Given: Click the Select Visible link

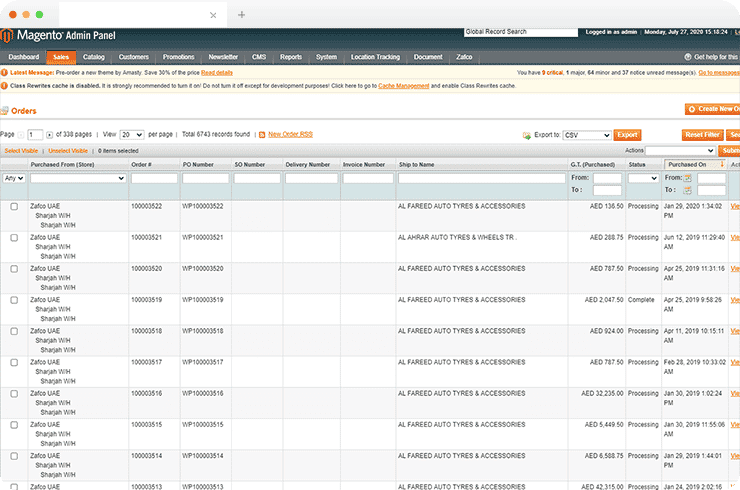Looking at the screenshot, I should point(21,151).
